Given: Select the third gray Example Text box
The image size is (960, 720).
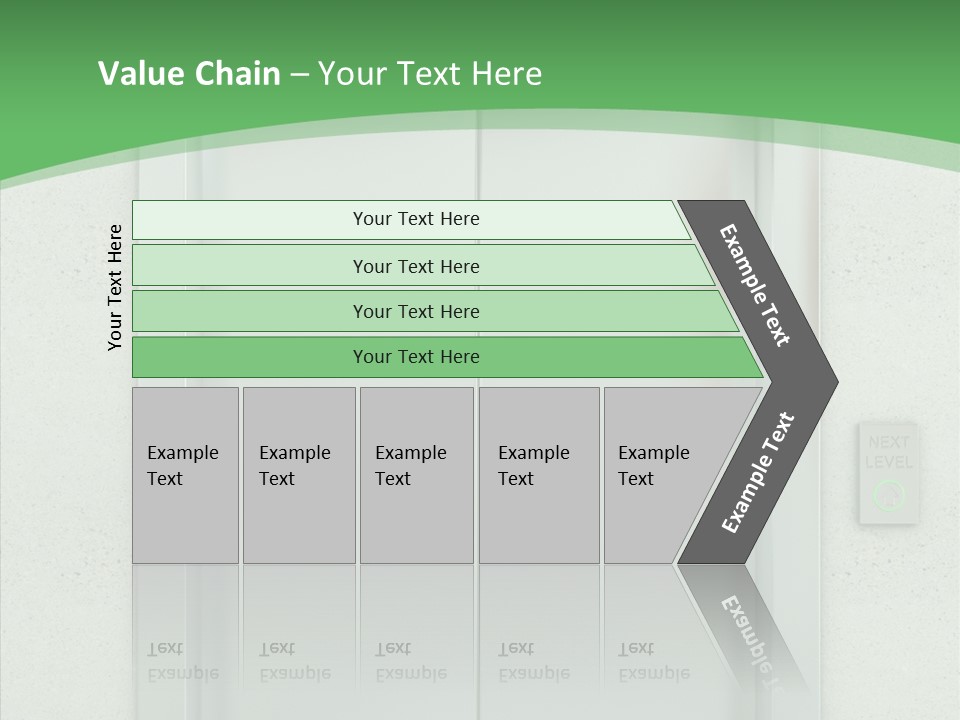Looking at the screenshot, I should click(x=417, y=475).
